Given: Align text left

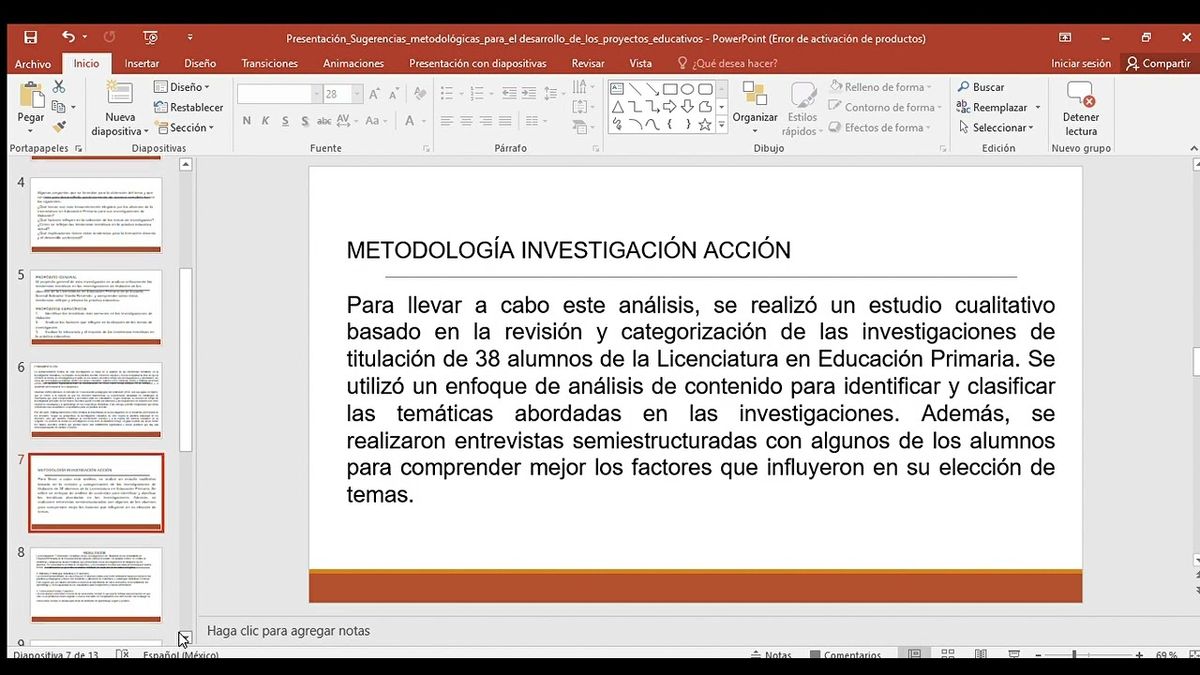Looking at the screenshot, I should tap(447, 121).
